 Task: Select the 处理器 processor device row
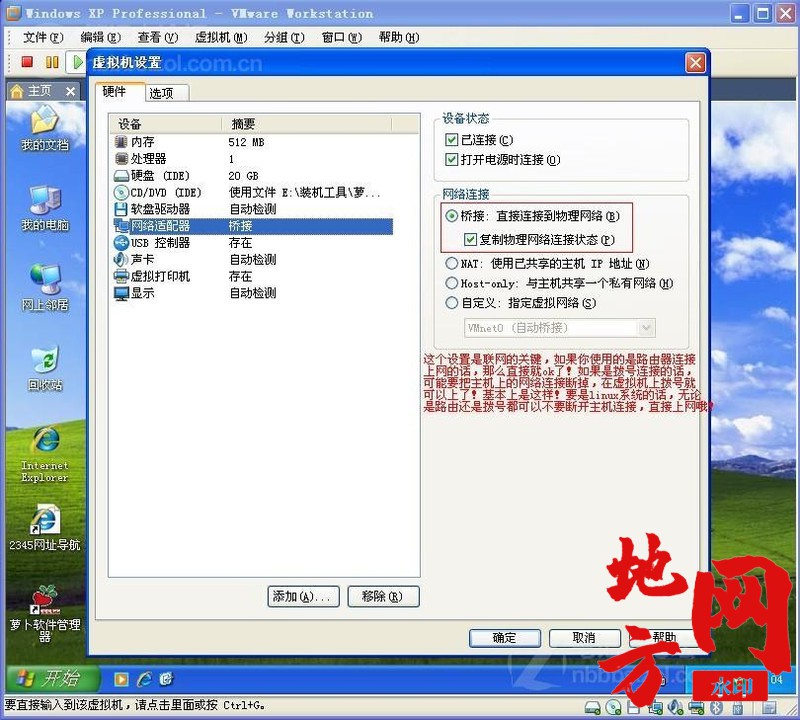point(253,159)
